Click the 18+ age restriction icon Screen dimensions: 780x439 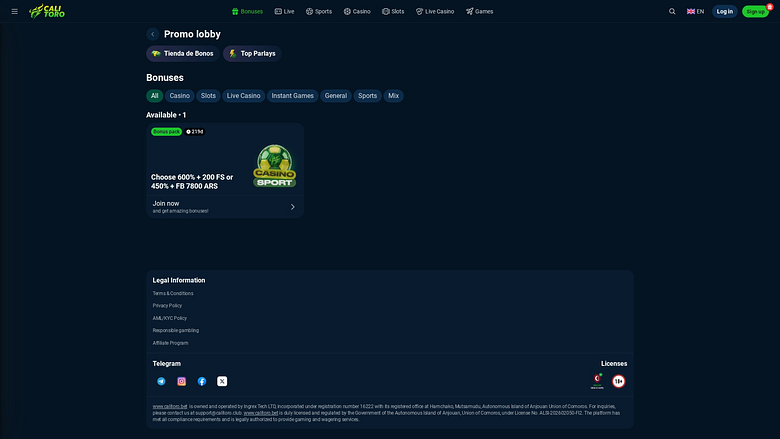[619, 381]
